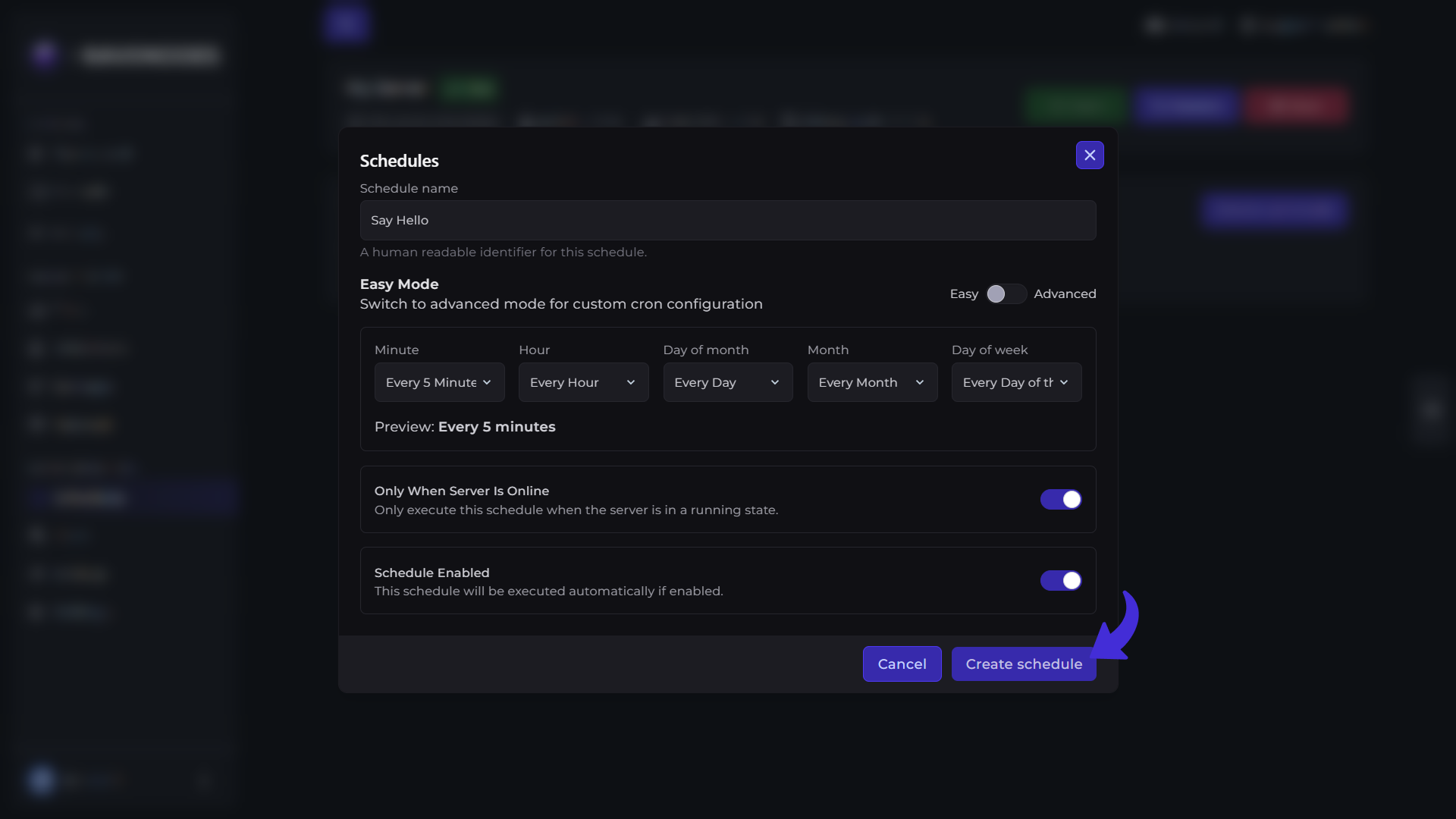Click chevron arrow in Month selector
The image size is (1456, 819).
click(x=920, y=382)
